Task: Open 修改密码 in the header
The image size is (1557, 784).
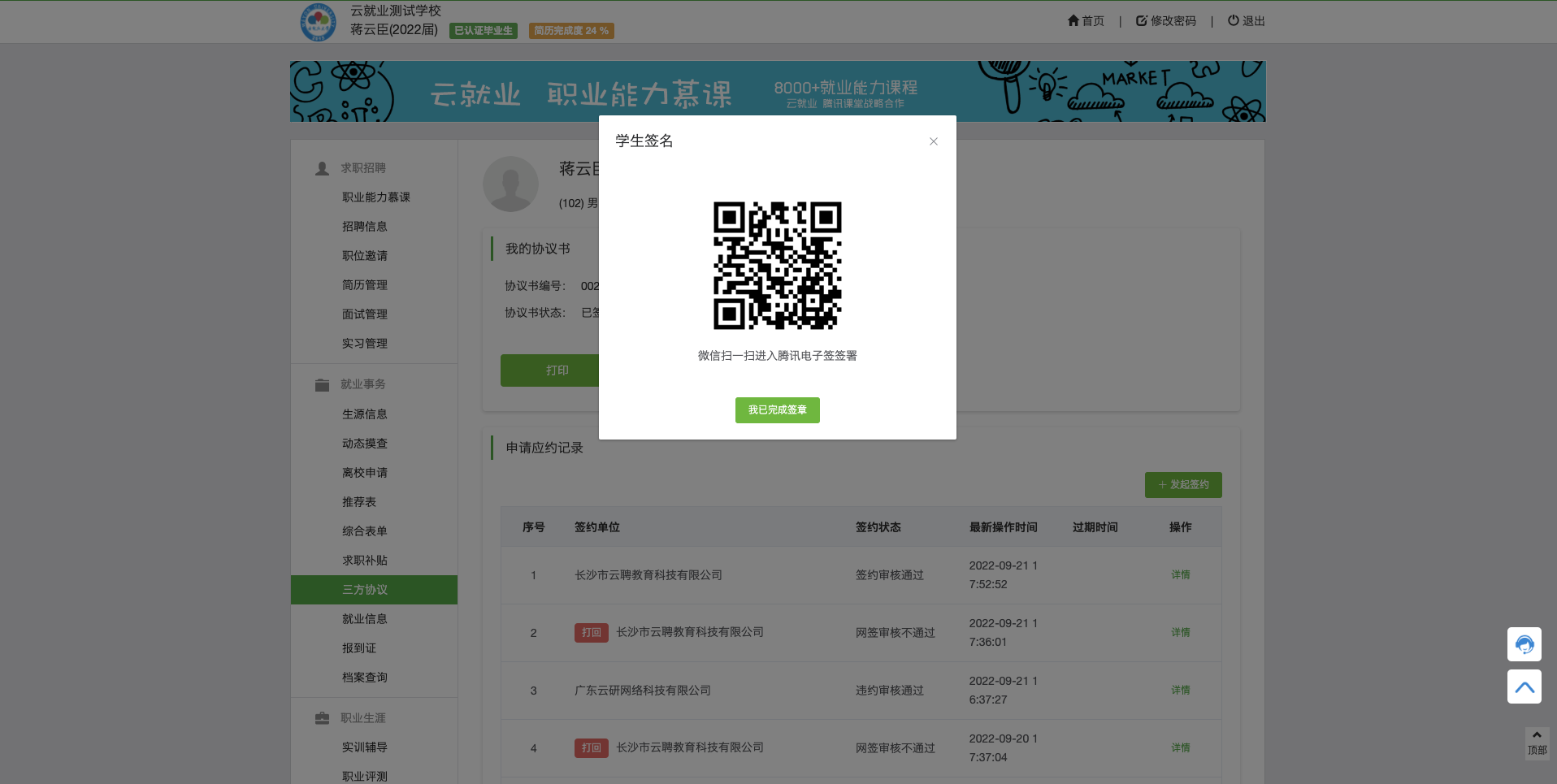Action: coord(1165,21)
